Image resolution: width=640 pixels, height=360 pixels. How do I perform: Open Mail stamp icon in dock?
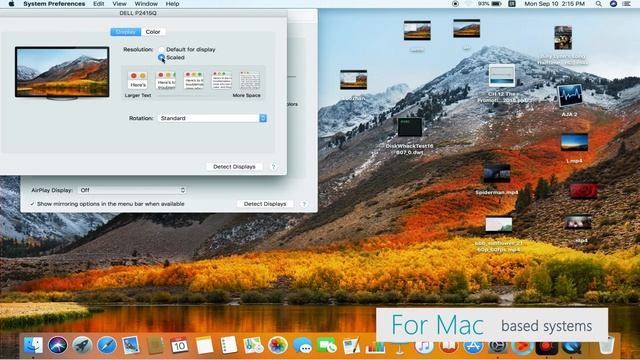click(131, 345)
